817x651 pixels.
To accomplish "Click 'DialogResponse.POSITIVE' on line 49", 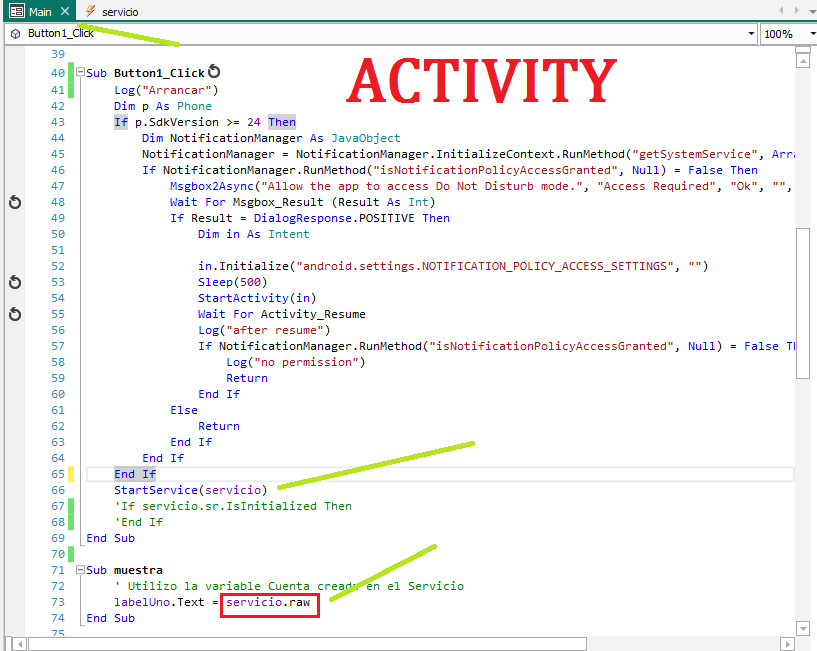I will pyautogui.click(x=334, y=218).
